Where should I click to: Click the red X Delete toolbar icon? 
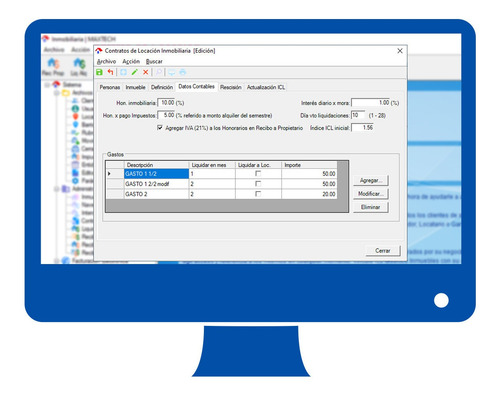click(145, 72)
